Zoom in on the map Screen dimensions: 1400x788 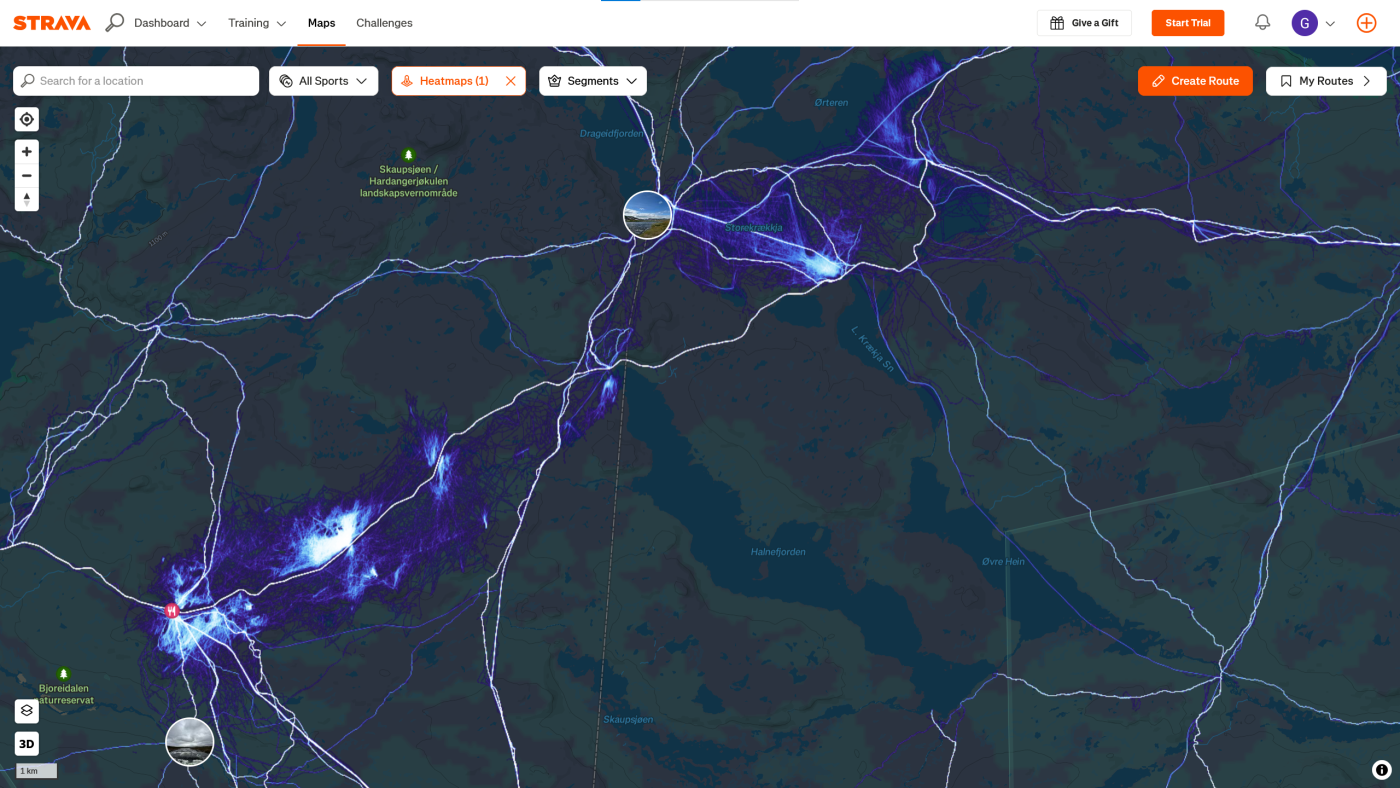(27, 152)
